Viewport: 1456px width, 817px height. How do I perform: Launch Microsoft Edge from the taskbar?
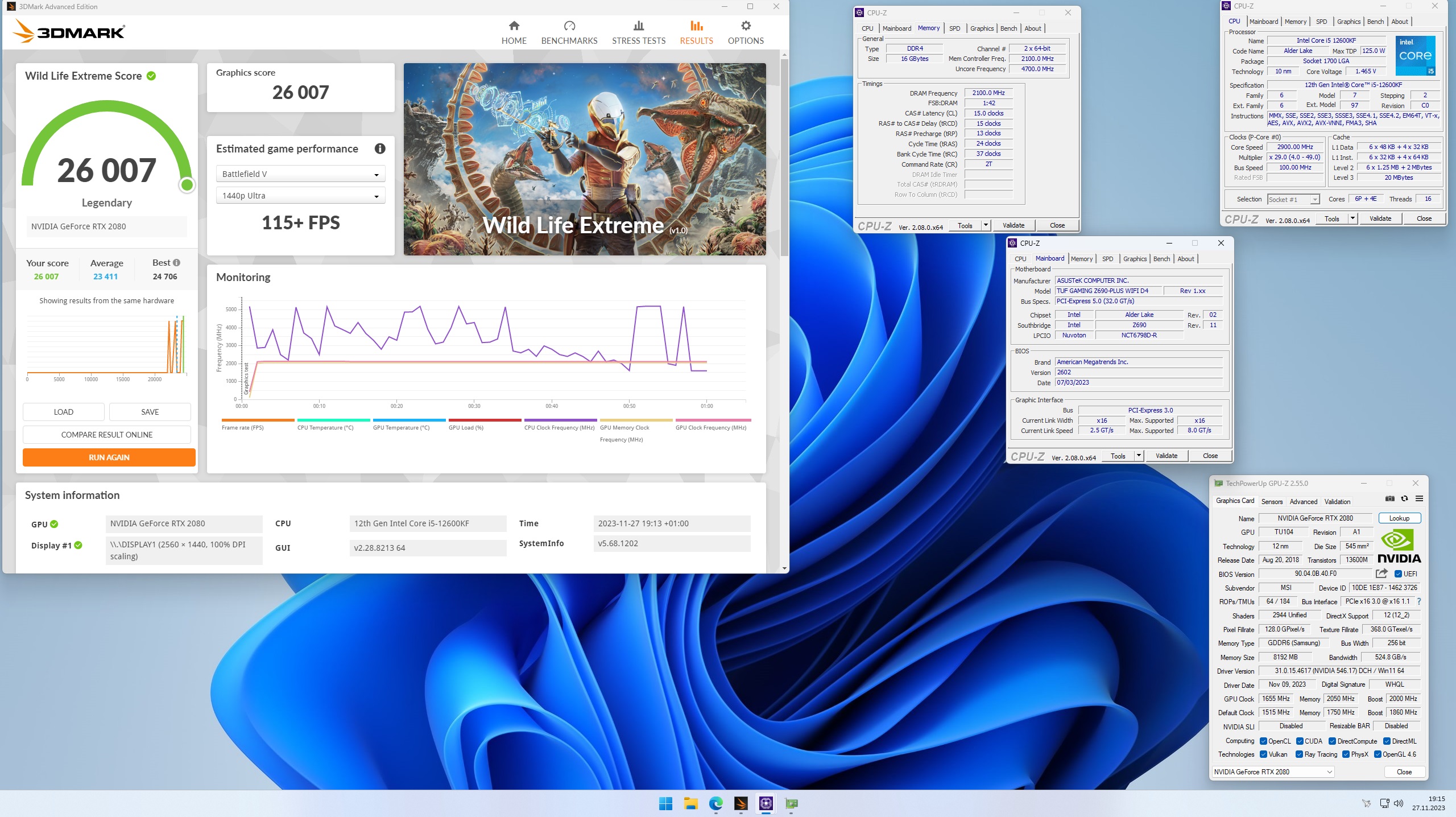[x=715, y=803]
